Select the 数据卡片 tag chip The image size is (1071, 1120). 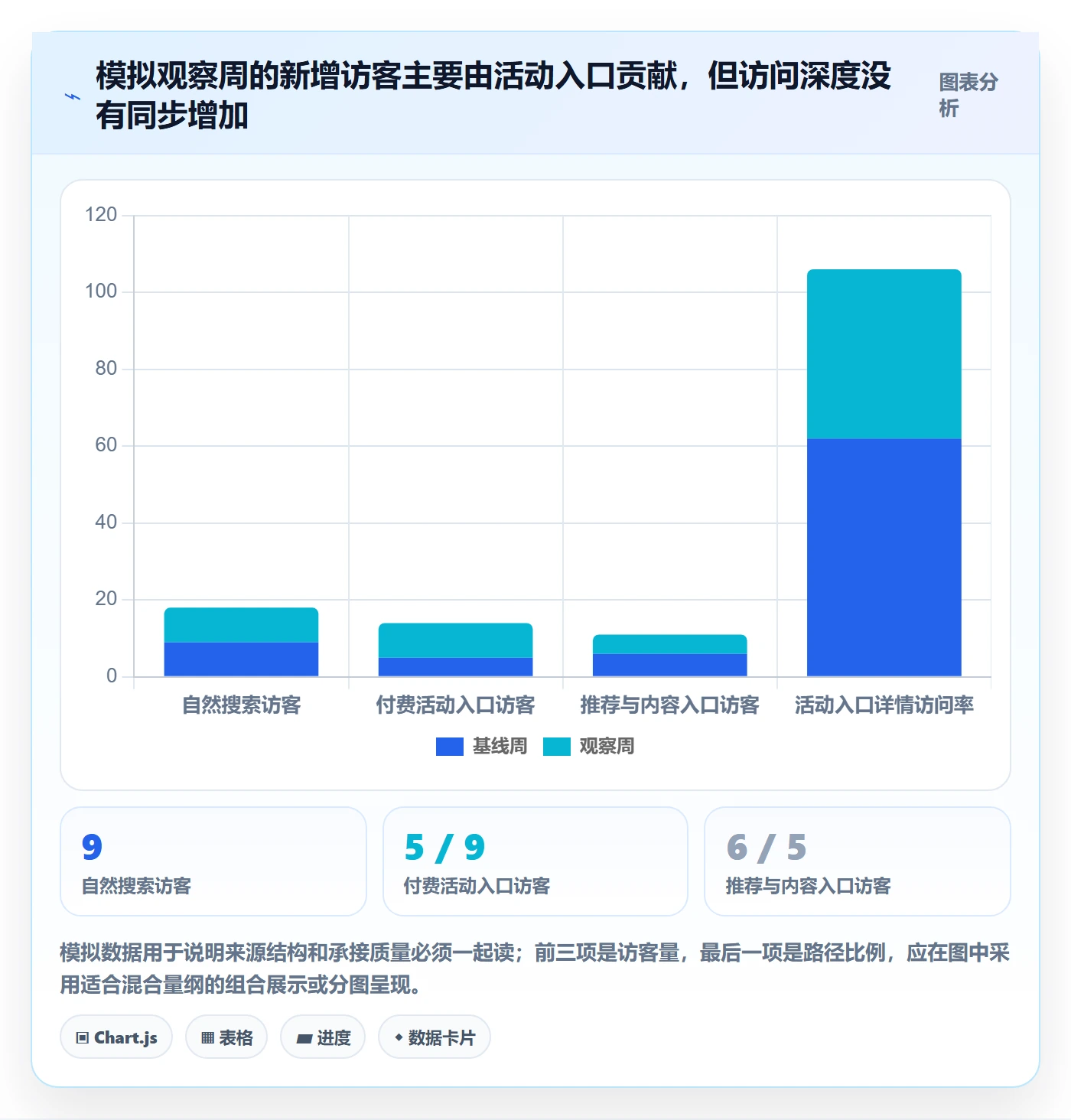435,1037
